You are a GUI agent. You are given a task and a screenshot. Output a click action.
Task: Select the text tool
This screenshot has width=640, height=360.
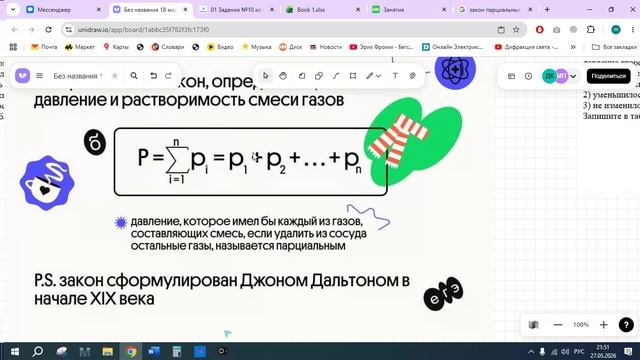395,76
